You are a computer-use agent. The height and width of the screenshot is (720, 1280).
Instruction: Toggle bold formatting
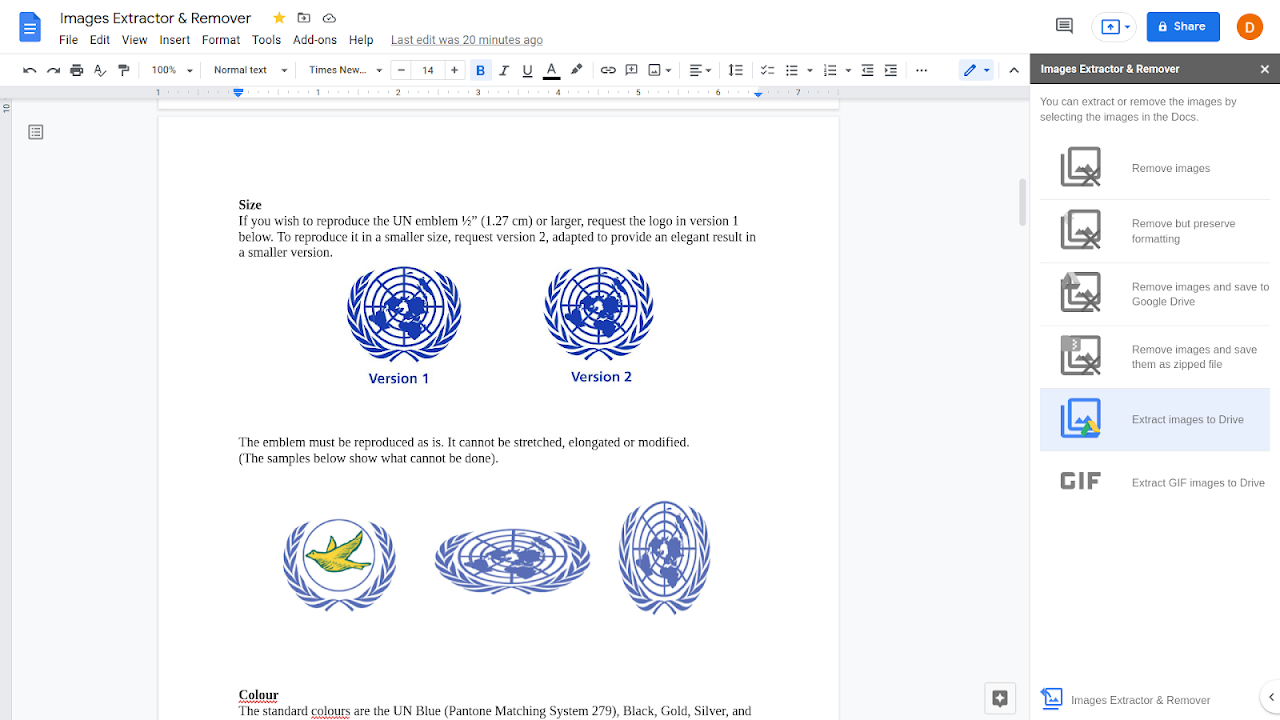pos(481,70)
